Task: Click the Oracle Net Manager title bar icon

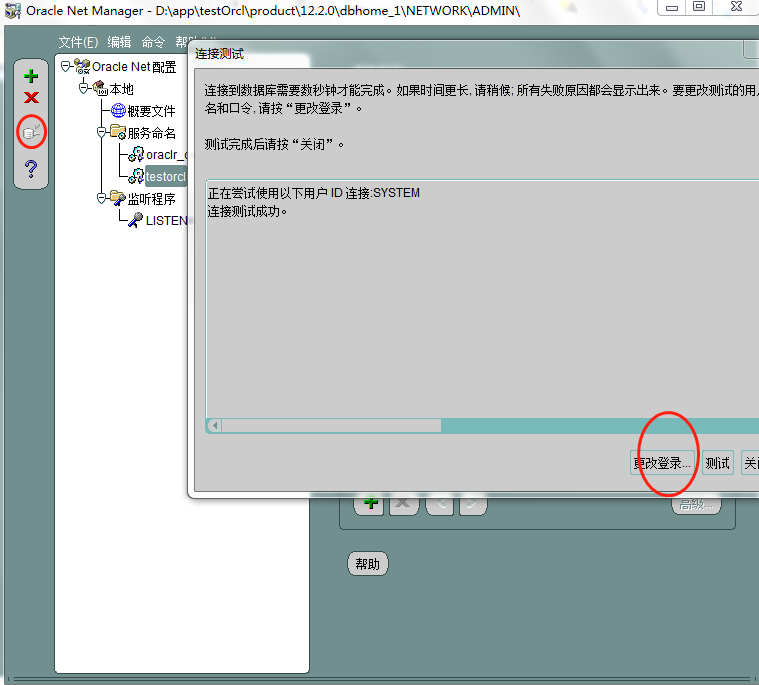Action: [x=13, y=10]
